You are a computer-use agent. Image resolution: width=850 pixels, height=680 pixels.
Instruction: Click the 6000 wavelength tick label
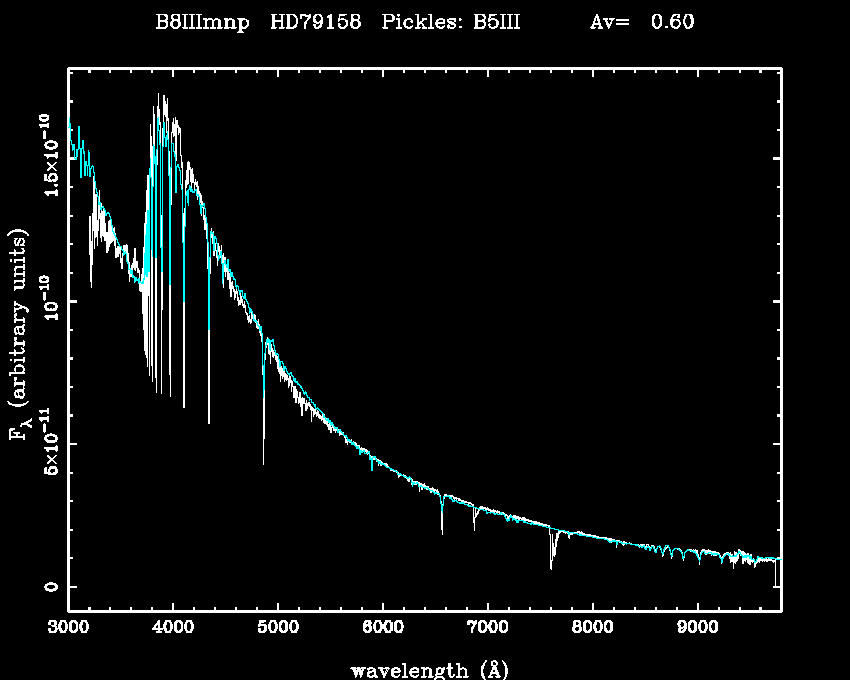pos(382,630)
